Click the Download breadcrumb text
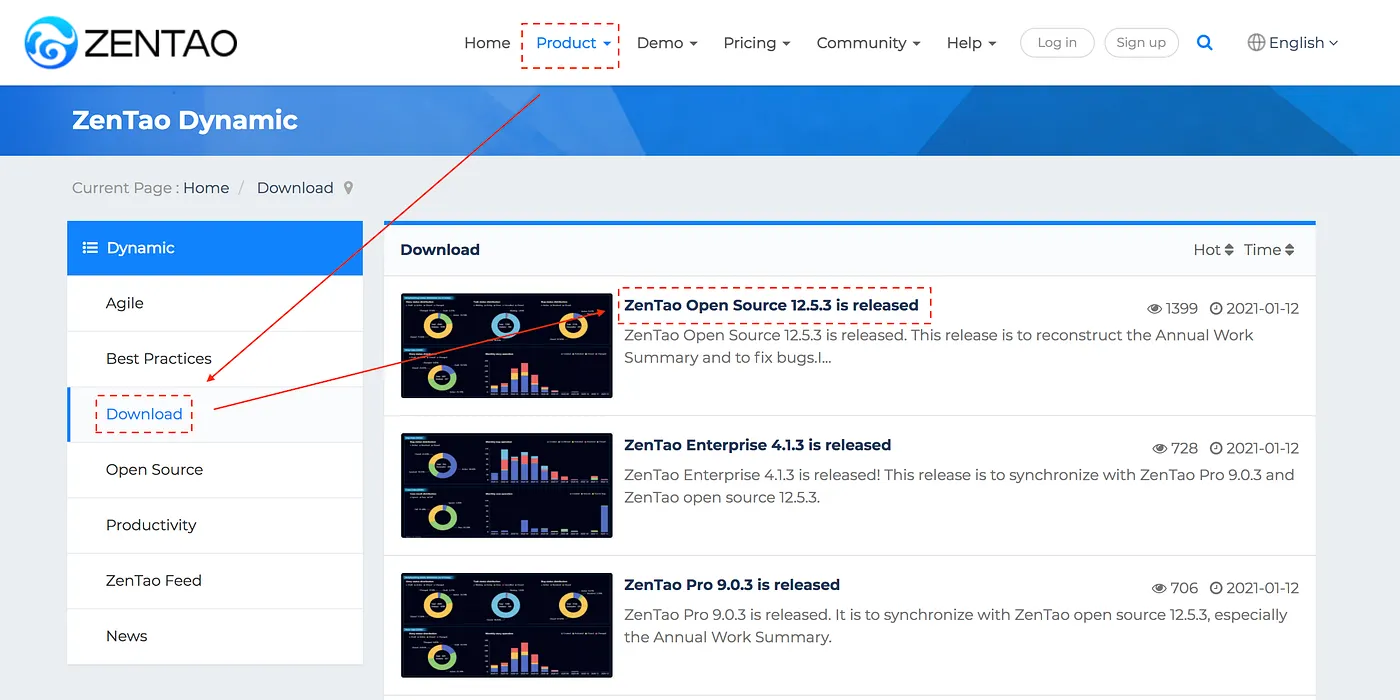Screen dimensions: 1400x700 (295, 188)
